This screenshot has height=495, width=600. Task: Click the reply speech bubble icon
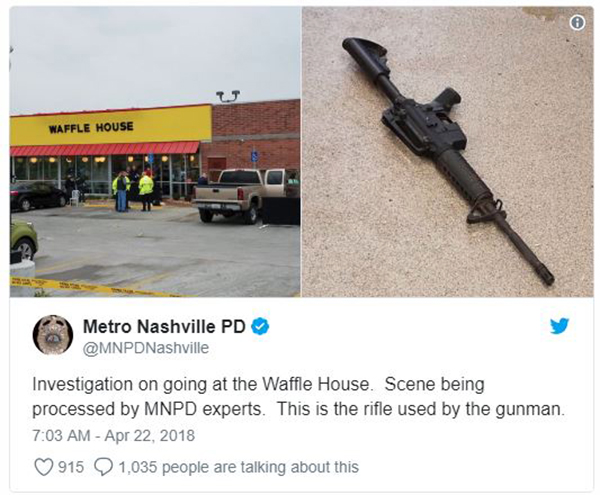103,467
